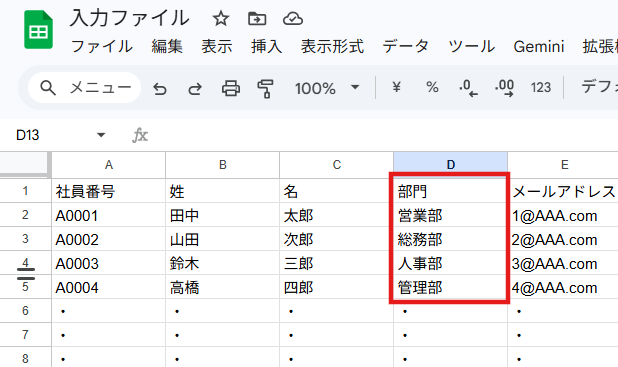This screenshot has width=618, height=367.
Task: Click cell 鈴木
Action: [x=223, y=263]
